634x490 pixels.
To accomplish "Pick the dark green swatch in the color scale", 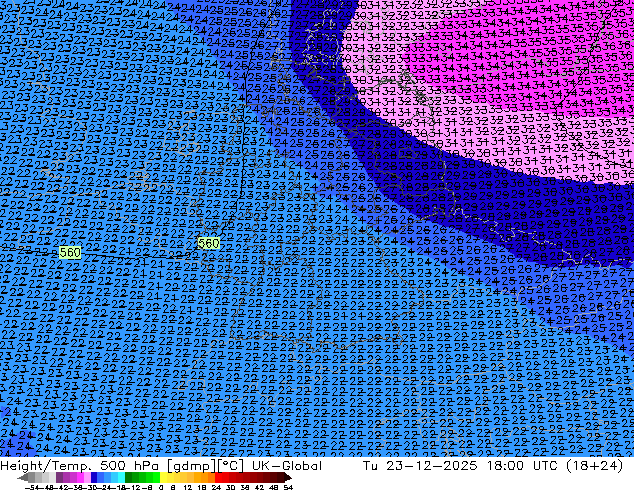I will (x=129, y=477).
